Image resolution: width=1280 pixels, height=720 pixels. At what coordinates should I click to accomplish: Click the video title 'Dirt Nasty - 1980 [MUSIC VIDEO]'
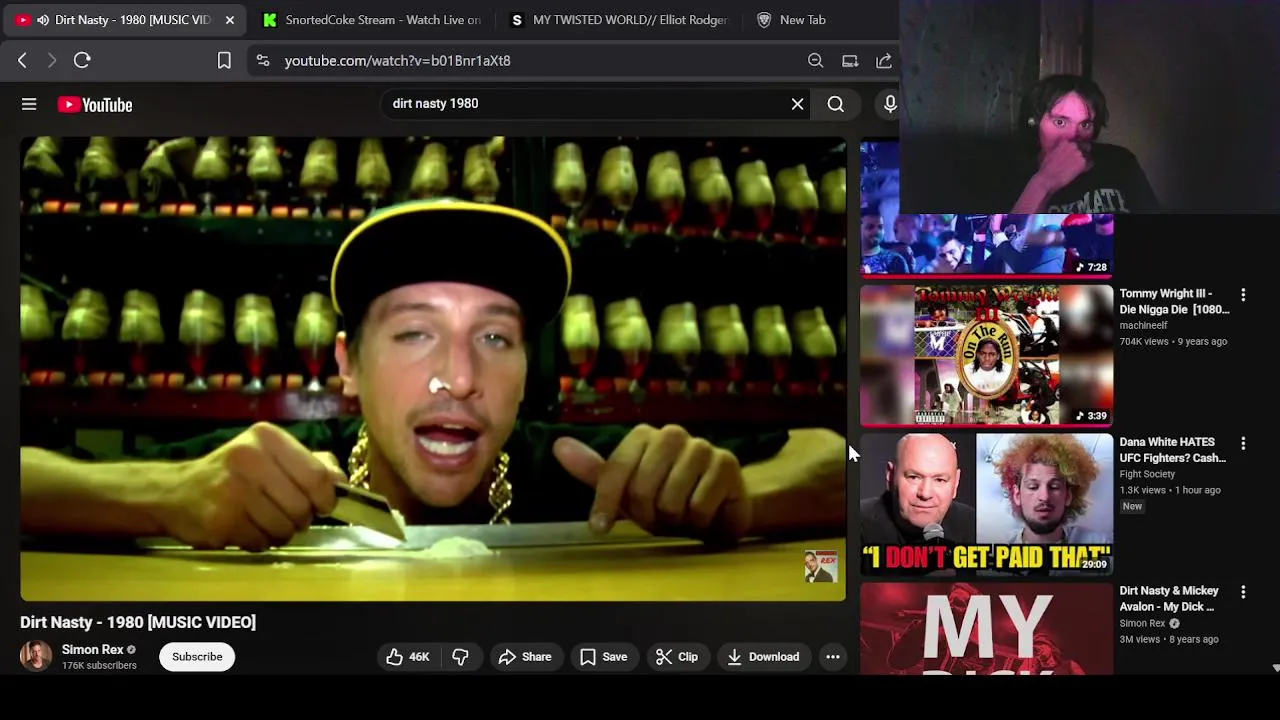click(138, 622)
